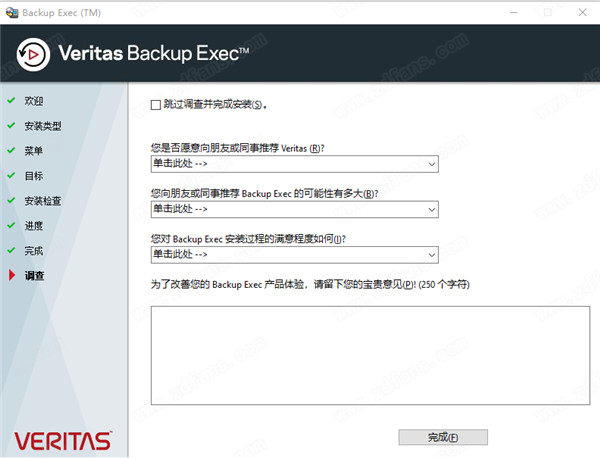The width and height of the screenshot is (600, 458).
Task: Enable the 跳过调查并完成安装 checkbox
Action: point(156,105)
